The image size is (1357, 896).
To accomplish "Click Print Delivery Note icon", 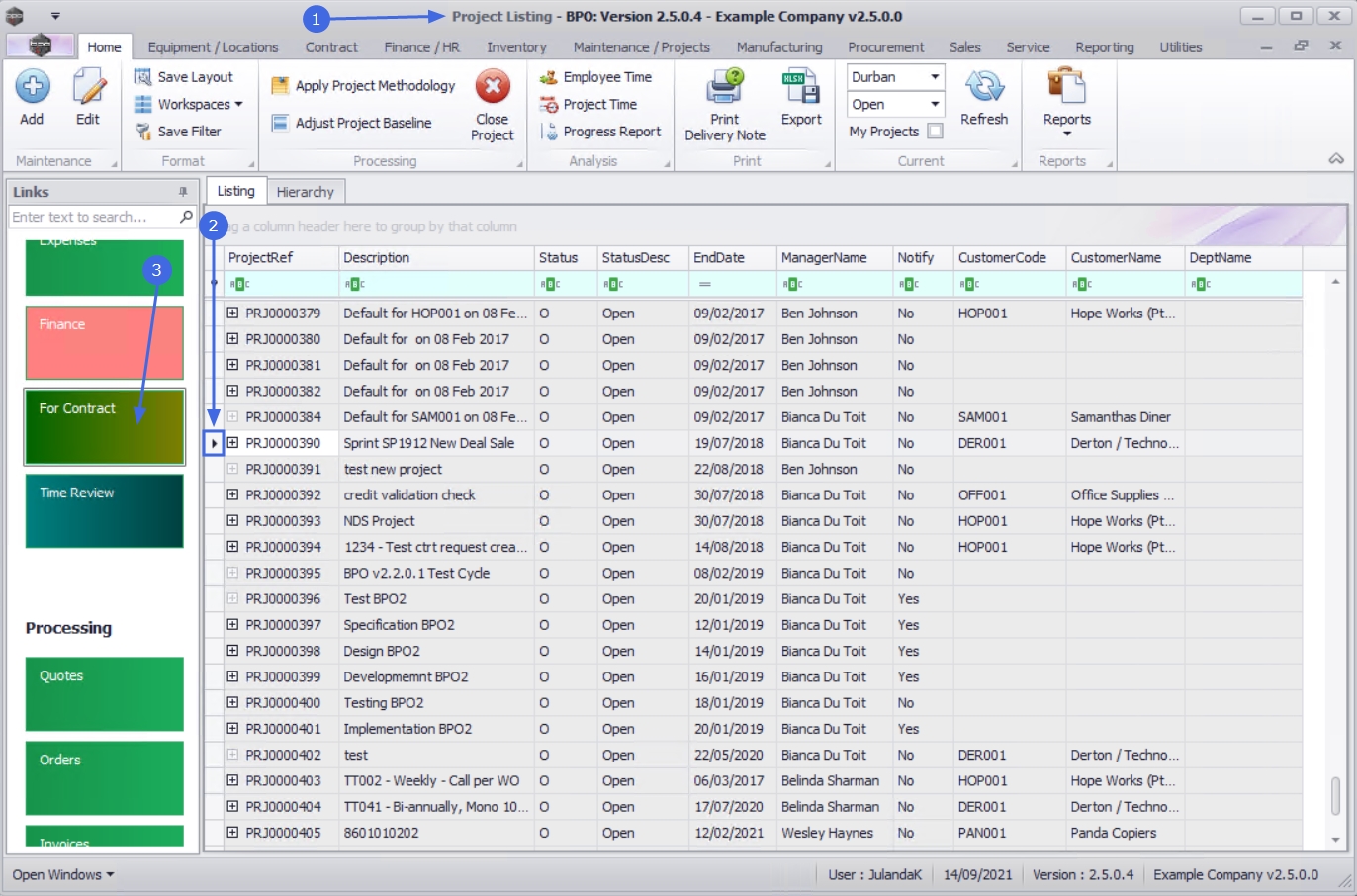I will (x=724, y=88).
